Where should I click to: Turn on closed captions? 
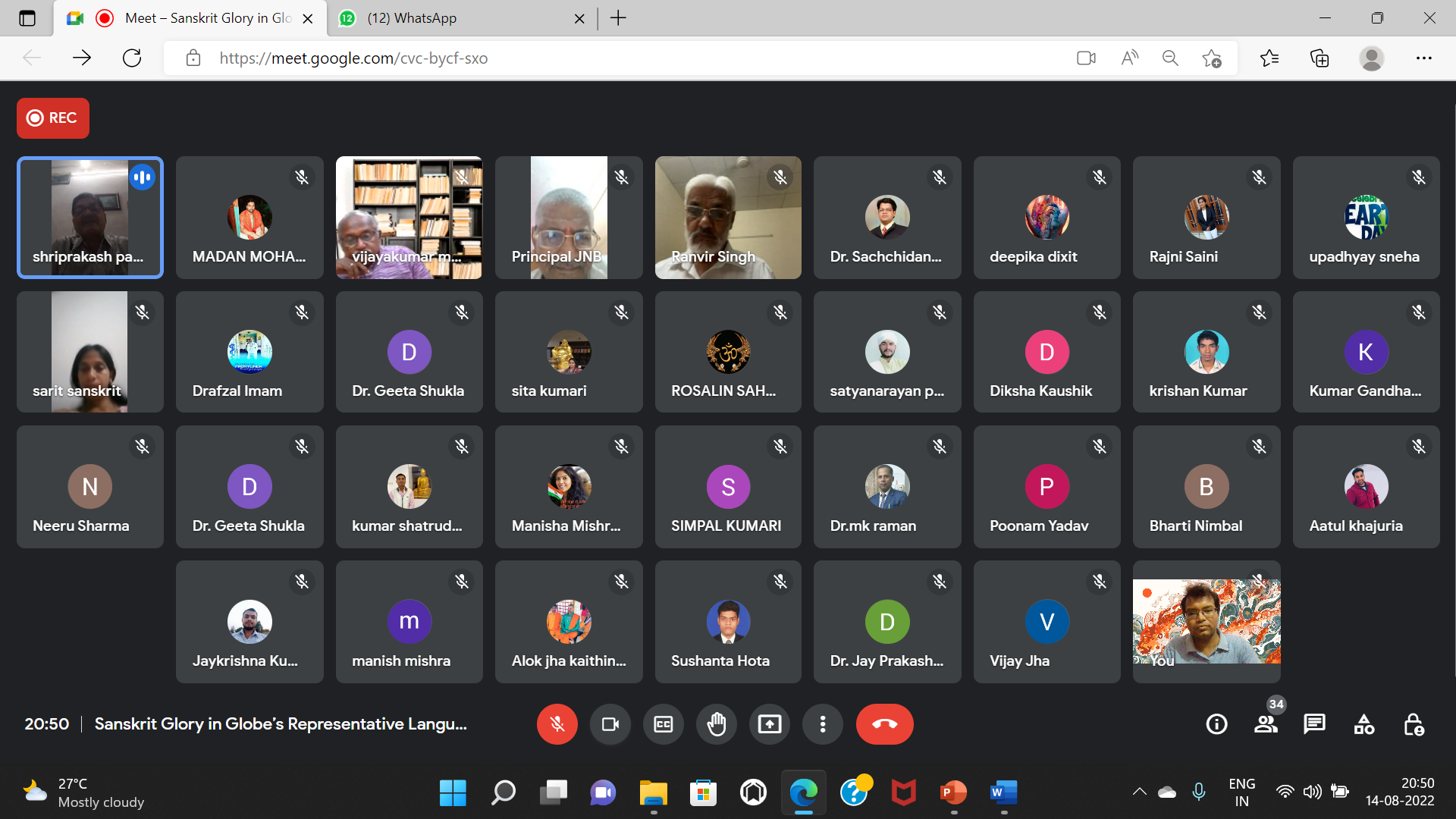click(x=663, y=724)
